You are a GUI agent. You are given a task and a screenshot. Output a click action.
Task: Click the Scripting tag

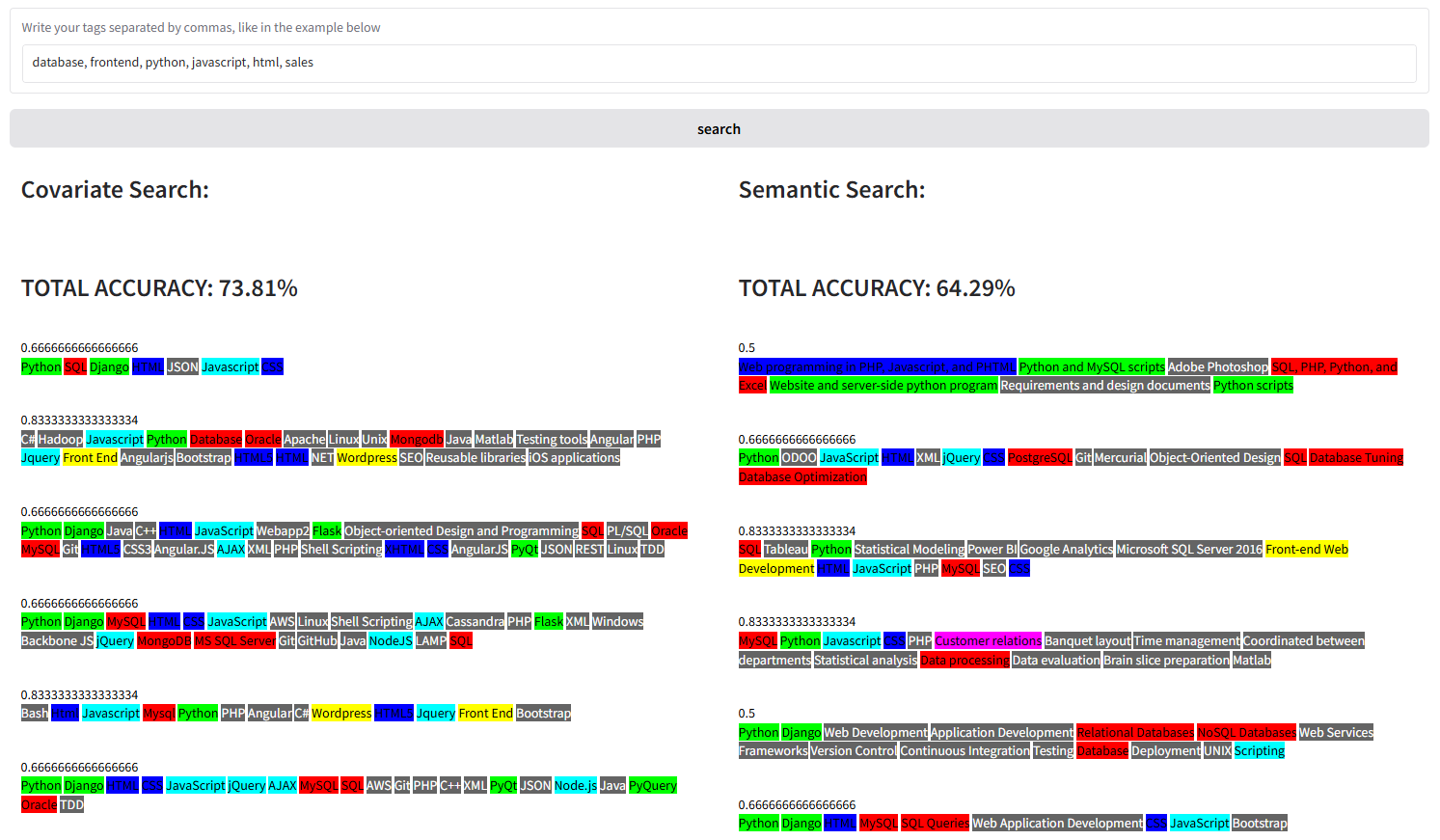click(x=1259, y=751)
